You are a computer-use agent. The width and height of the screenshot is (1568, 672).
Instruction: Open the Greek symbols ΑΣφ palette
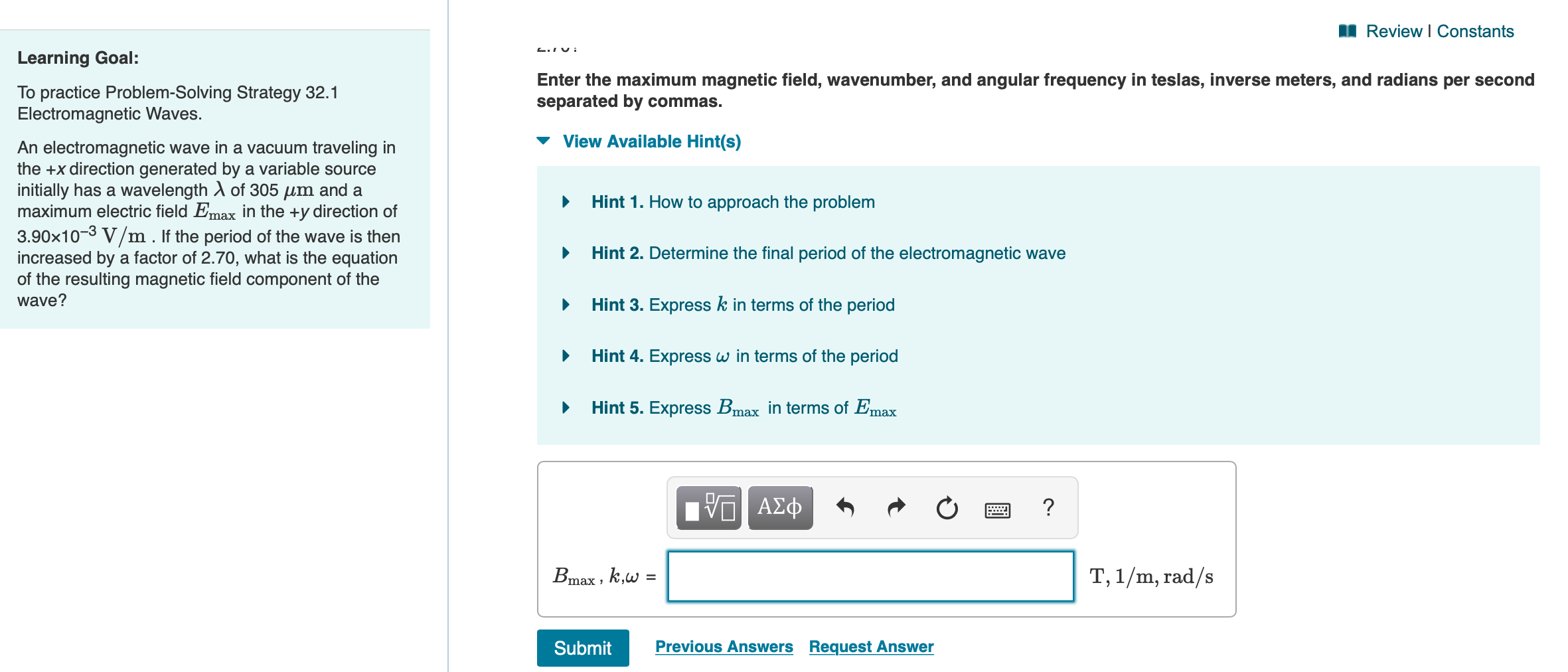pyautogui.click(x=780, y=507)
